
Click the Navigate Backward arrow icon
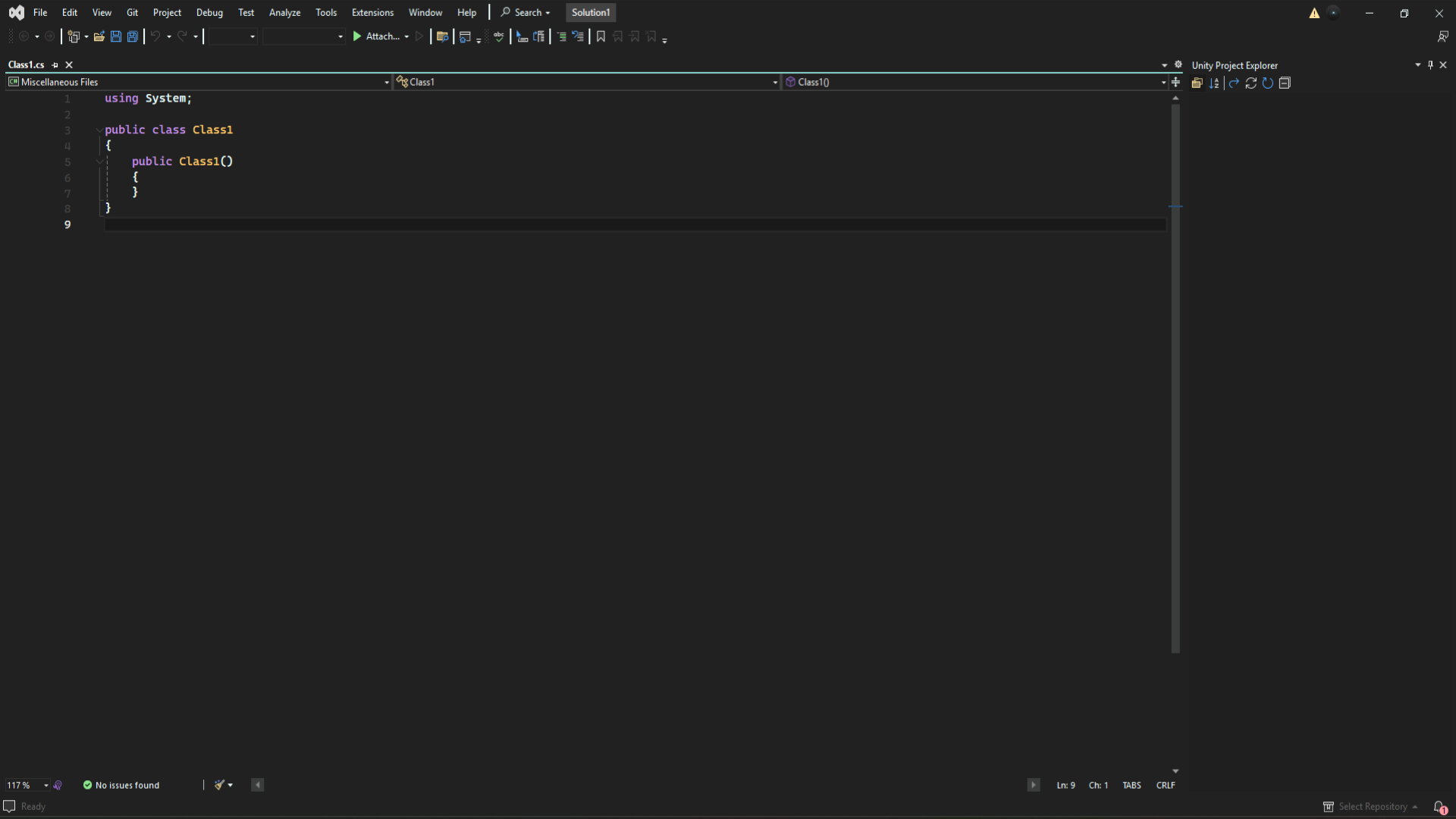tap(24, 36)
